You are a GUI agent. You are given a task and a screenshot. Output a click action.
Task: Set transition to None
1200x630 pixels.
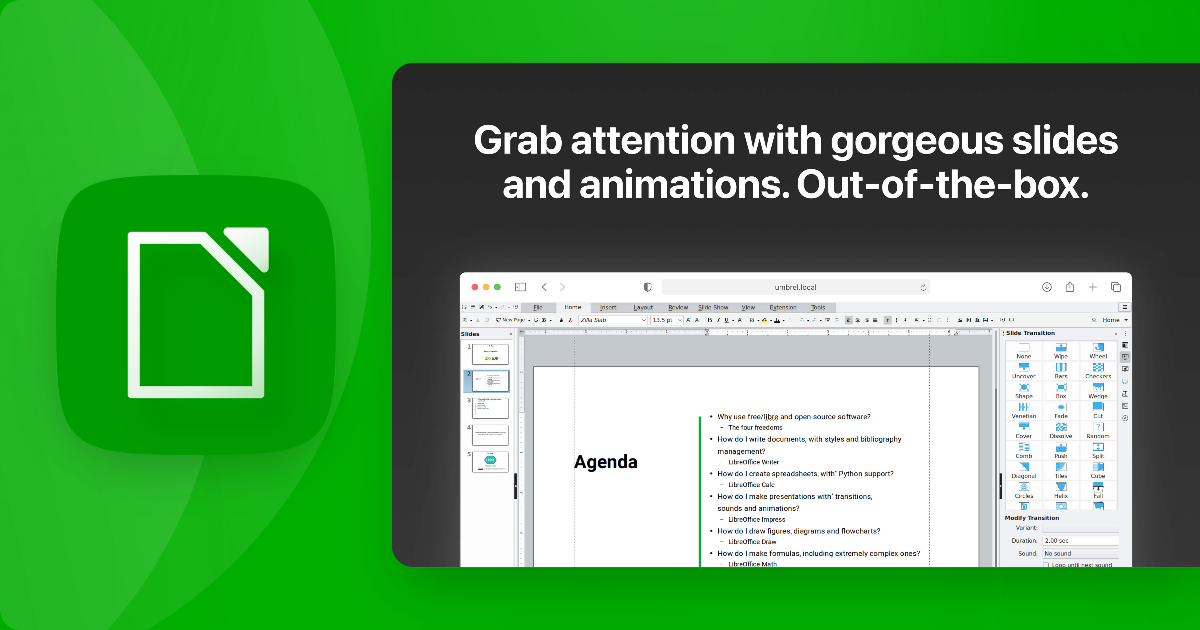tap(1023, 348)
